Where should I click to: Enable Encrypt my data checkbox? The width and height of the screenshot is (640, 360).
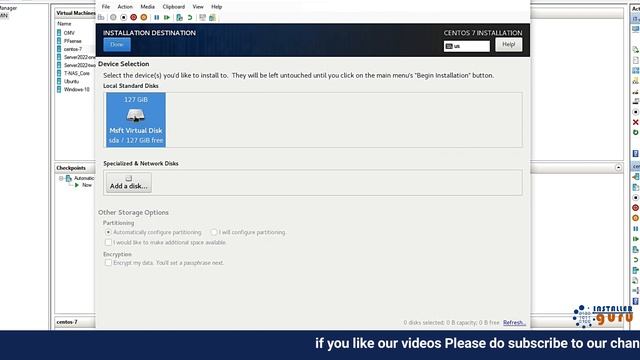[108, 263]
